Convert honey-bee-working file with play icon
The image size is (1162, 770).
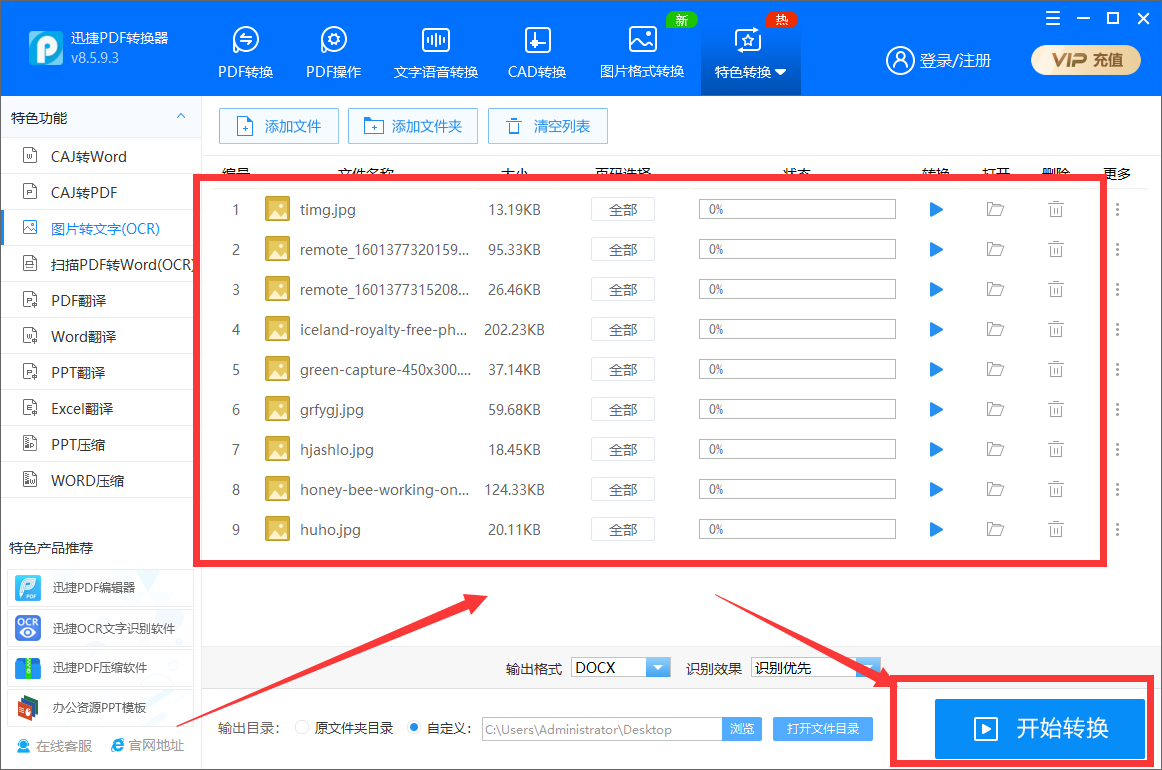936,490
